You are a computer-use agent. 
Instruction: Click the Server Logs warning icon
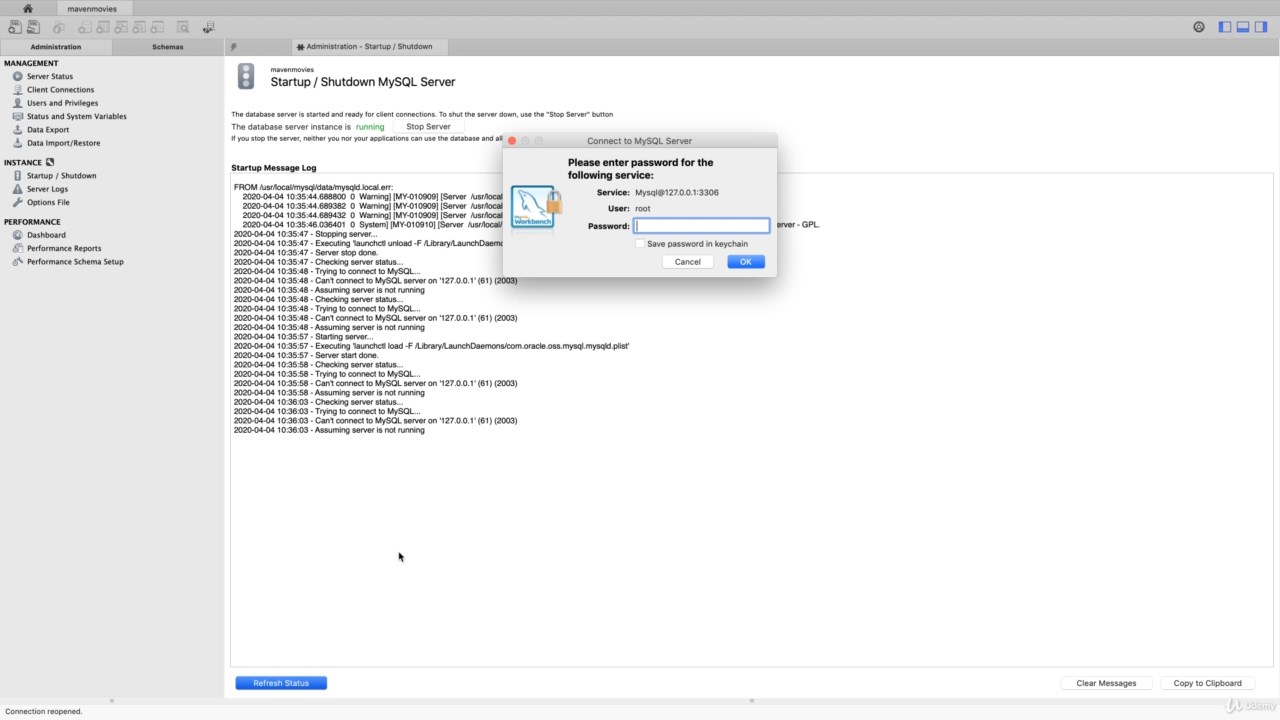click(x=17, y=189)
